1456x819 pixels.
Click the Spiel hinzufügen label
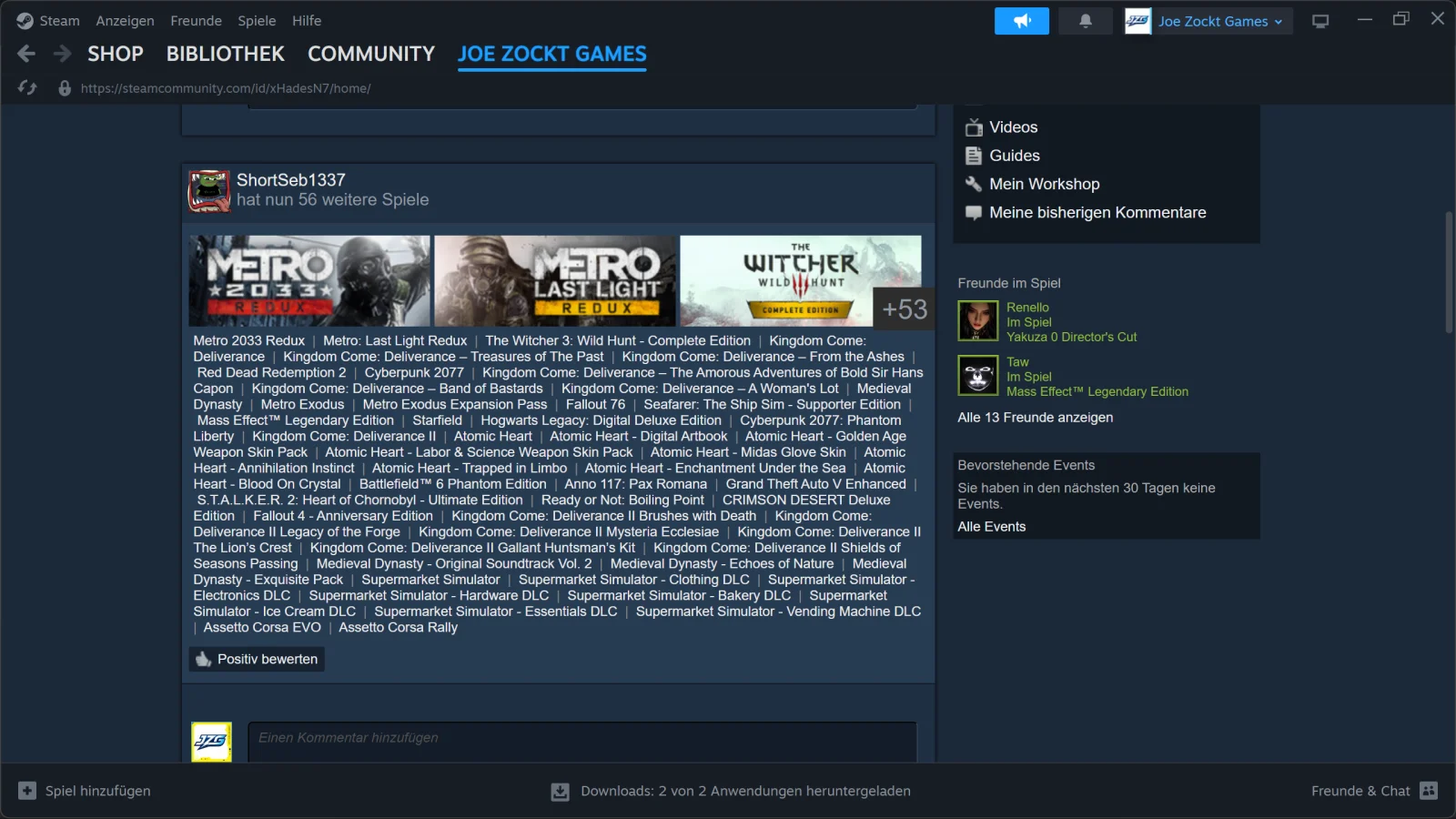pyautogui.click(x=98, y=791)
